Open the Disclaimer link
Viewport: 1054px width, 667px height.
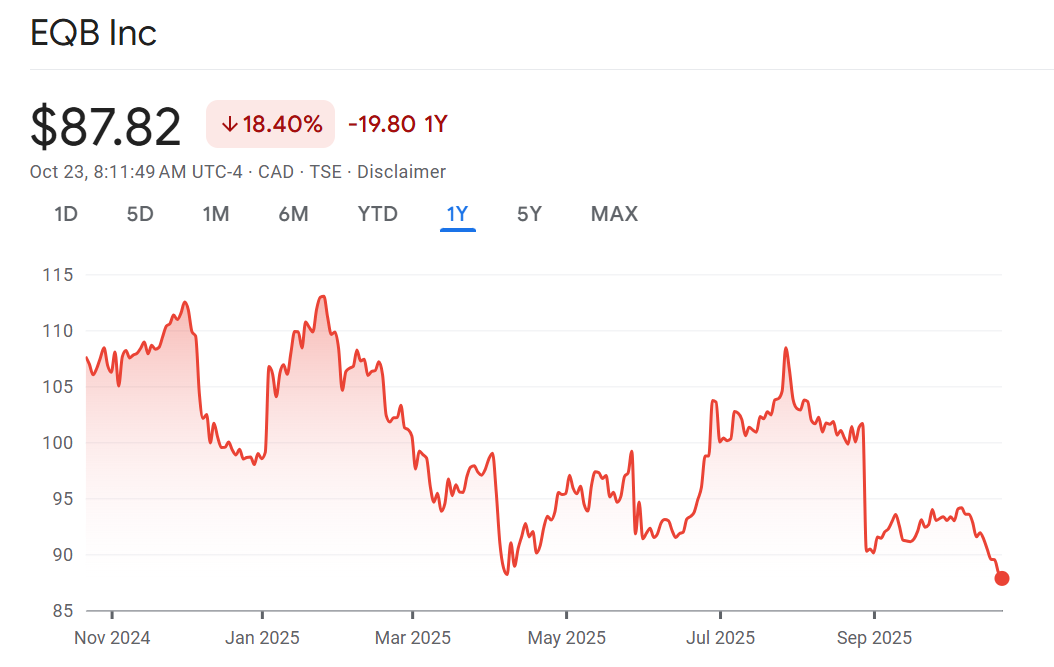pos(401,172)
